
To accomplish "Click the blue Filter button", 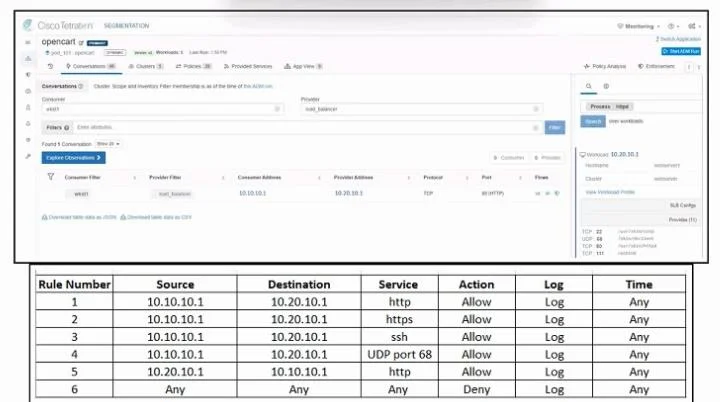I will point(555,128).
